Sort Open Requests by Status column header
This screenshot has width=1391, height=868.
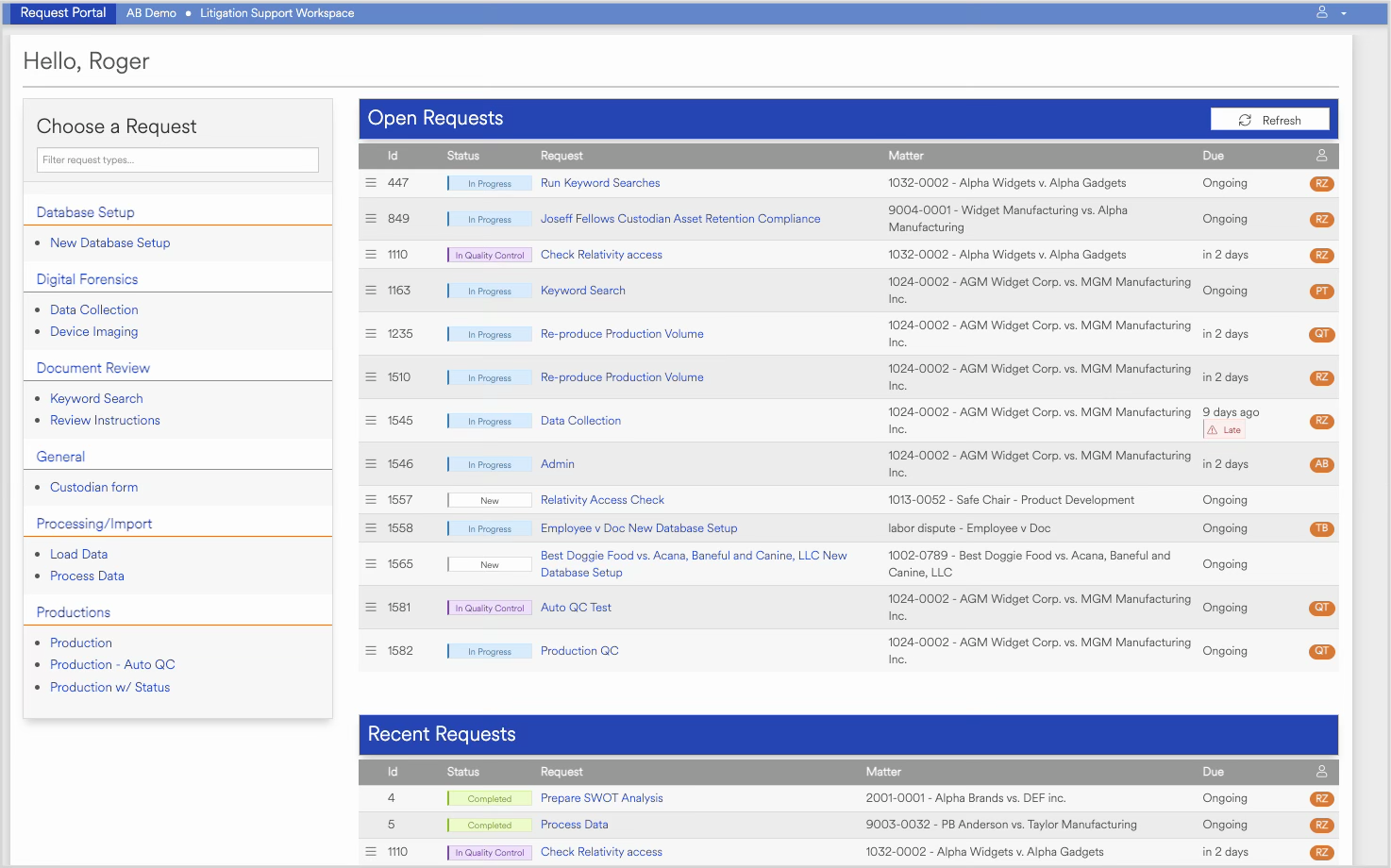coord(462,156)
